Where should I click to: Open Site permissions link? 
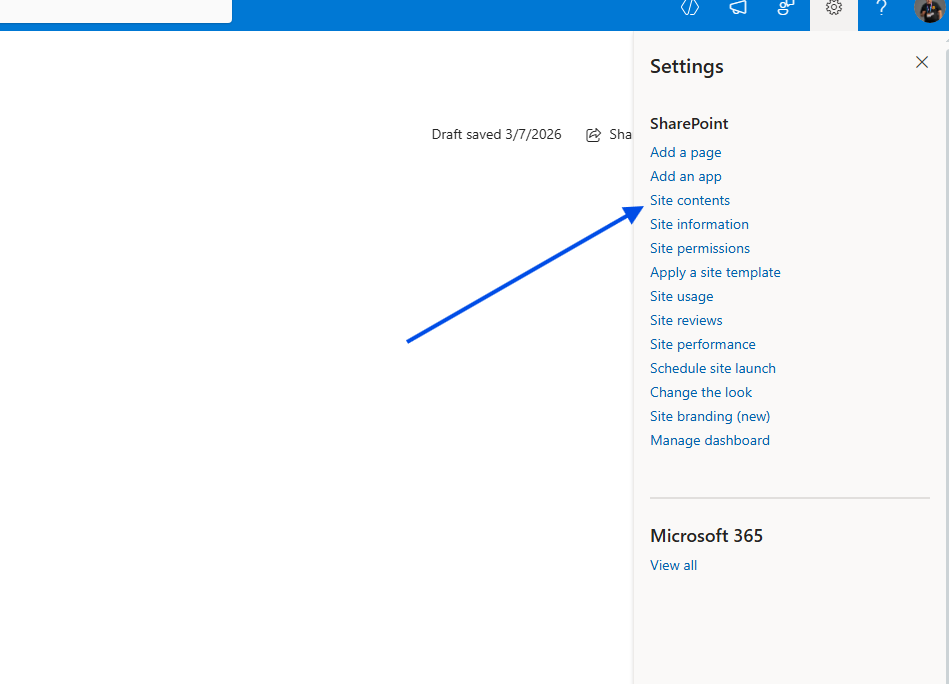[699, 248]
